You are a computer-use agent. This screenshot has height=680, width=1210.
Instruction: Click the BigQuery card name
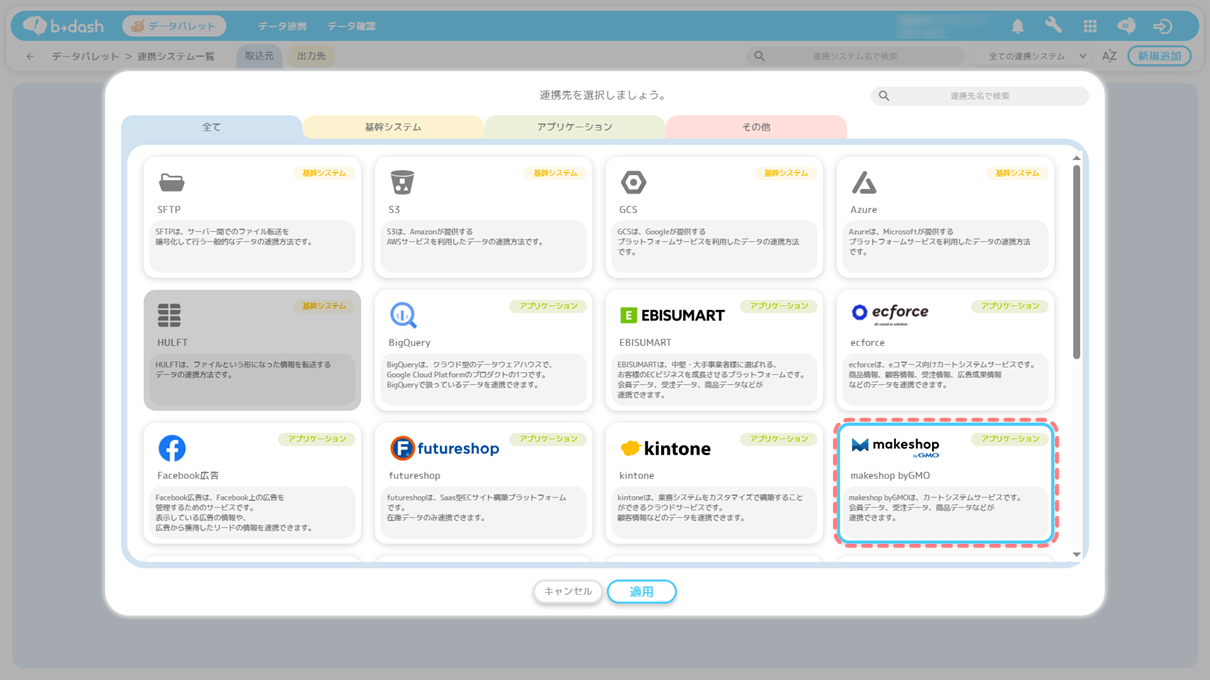[x=409, y=342]
